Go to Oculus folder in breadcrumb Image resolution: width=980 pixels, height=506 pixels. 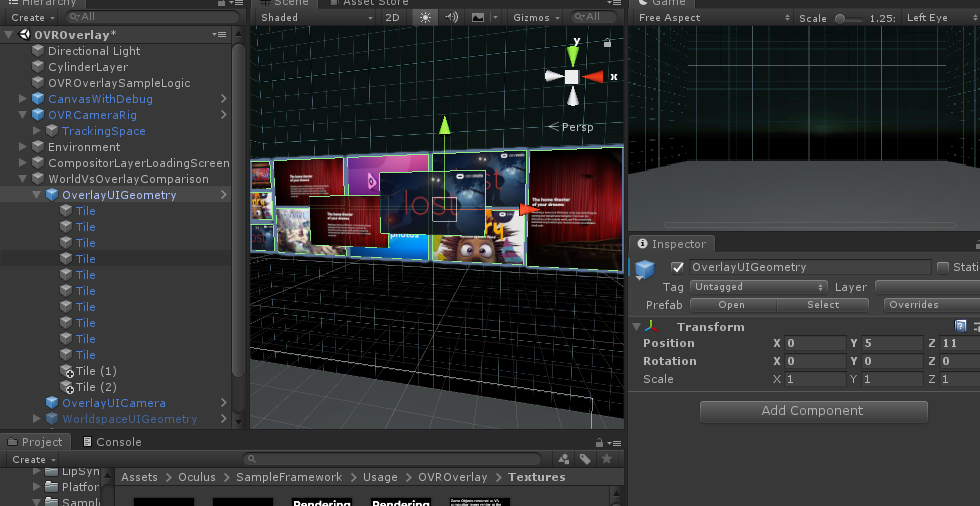click(197, 477)
